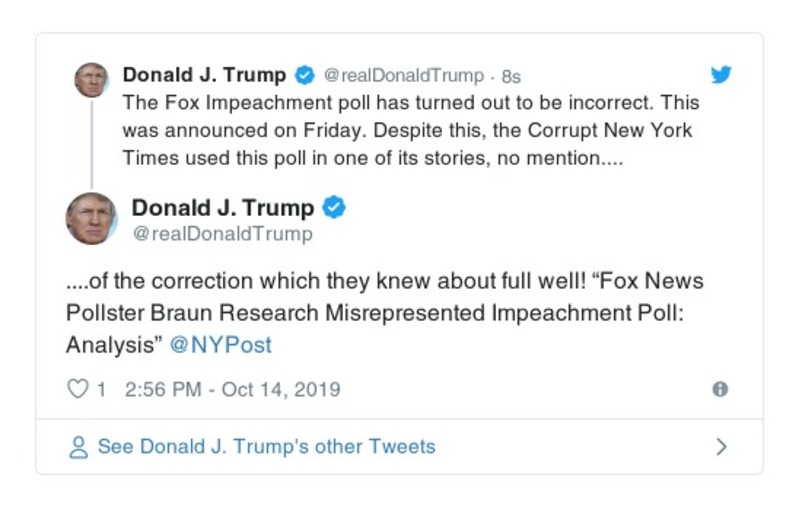Image resolution: width=799 pixels, height=513 pixels.
Task: Click the verified badge beside the large name
Action: pyautogui.click(x=334, y=208)
